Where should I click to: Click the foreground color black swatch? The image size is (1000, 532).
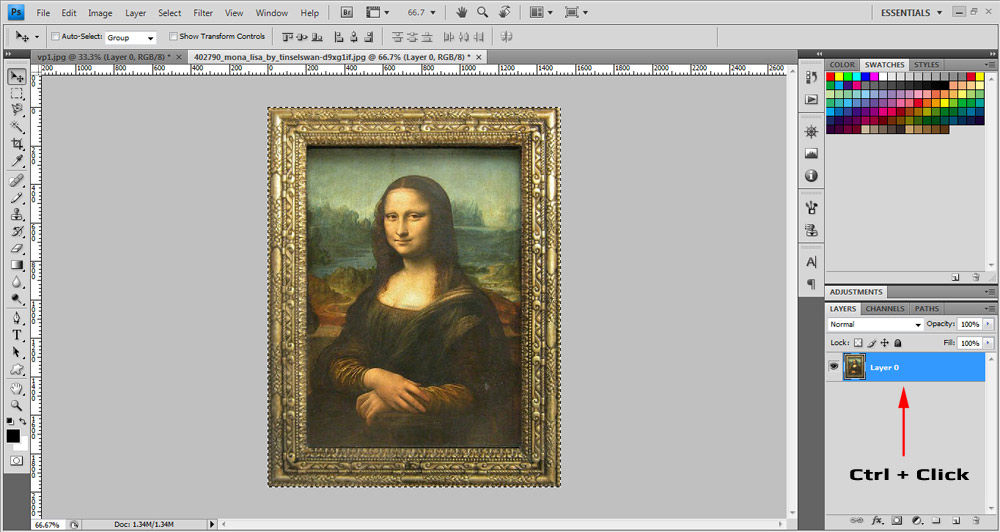pos(13,436)
